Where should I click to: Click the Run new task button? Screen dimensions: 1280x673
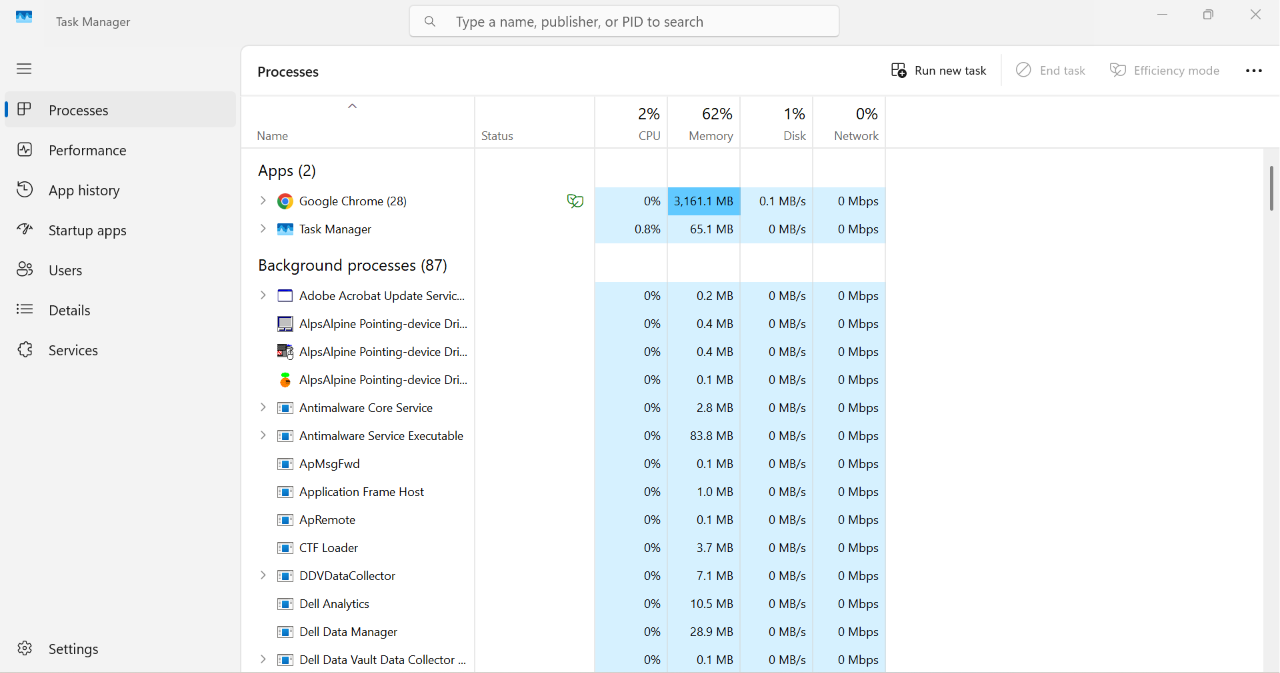click(939, 71)
